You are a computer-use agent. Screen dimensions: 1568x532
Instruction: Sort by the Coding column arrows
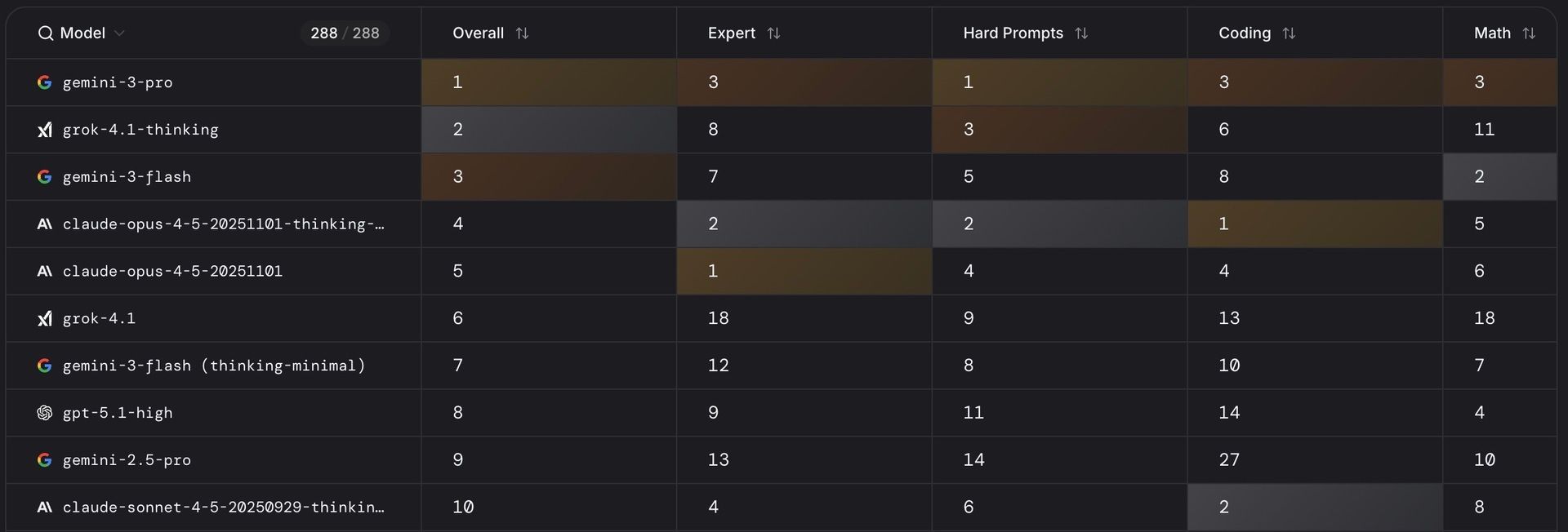[x=1289, y=33]
